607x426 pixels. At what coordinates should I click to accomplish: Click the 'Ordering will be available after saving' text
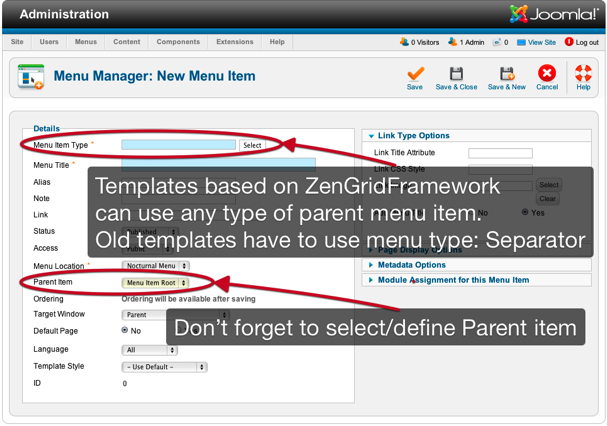click(x=189, y=299)
